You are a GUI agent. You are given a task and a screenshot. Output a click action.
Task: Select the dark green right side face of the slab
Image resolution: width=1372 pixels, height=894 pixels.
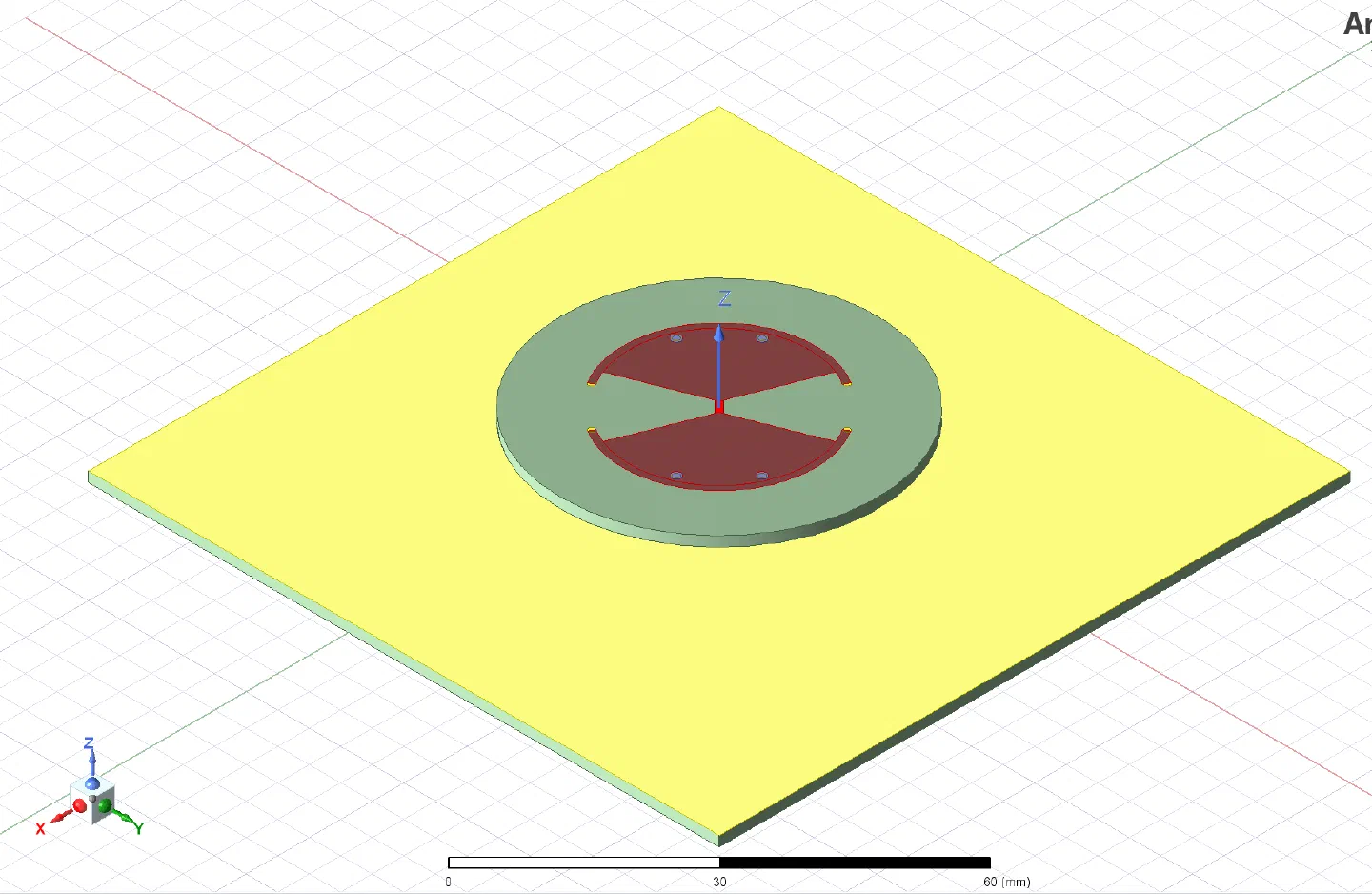[x=1035, y=660]
